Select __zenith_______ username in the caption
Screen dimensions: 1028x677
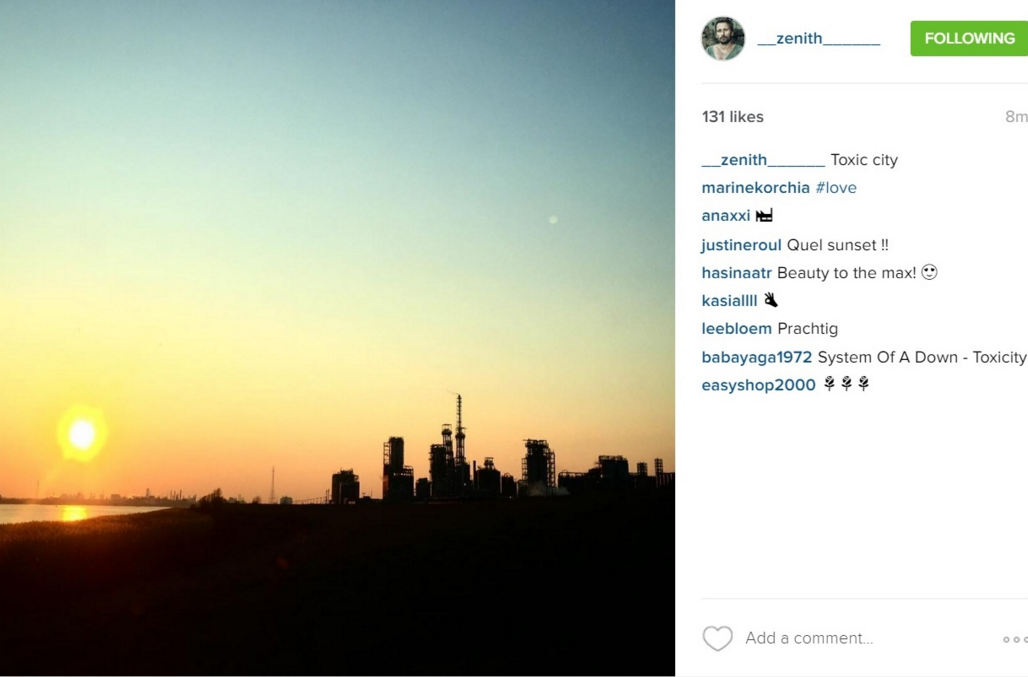pos(763,160)
